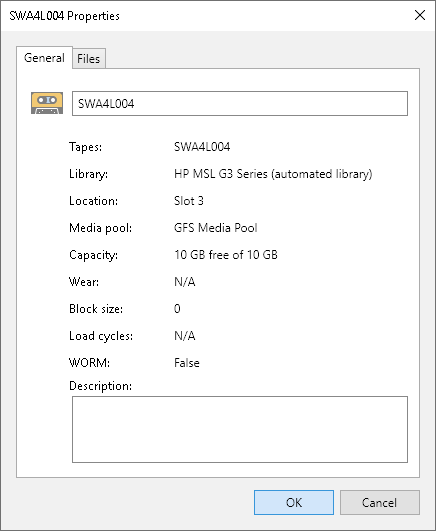
Task: Click the Slot 3 location value
Action: (x=189, y=201)
